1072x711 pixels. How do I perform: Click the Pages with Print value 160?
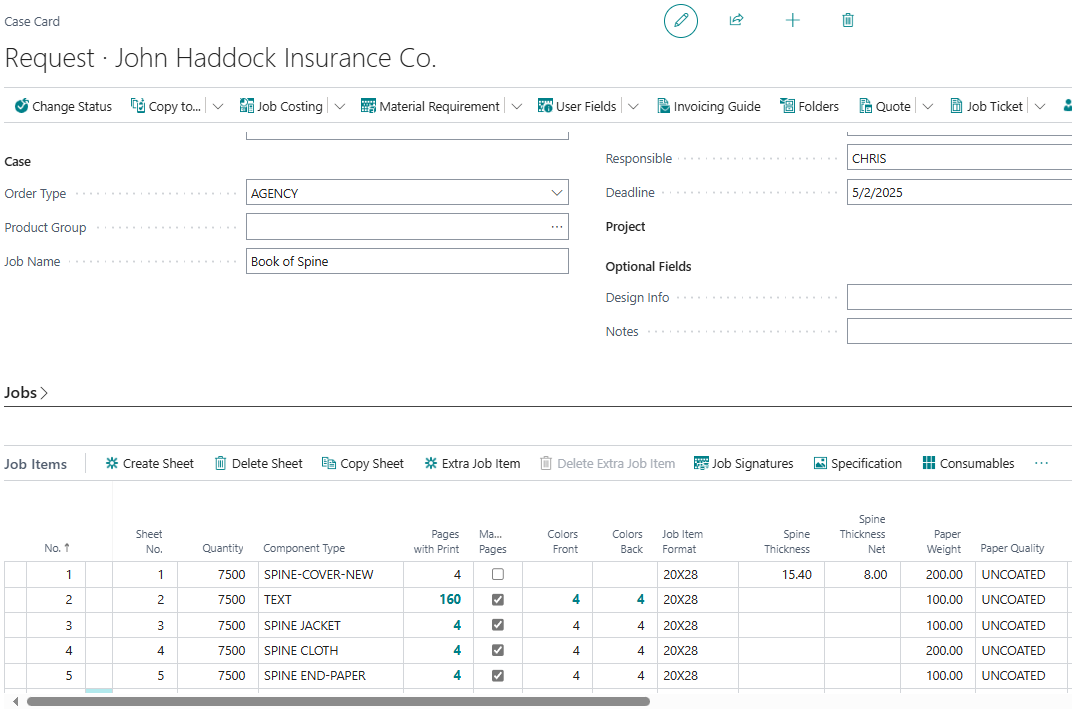[x=450, y=600]
